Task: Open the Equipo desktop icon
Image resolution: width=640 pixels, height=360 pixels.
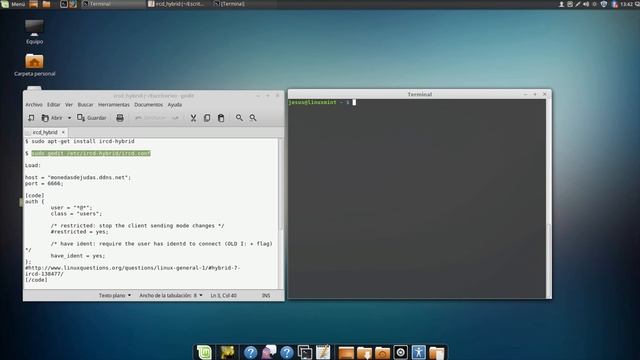Action: coord(34,32)
